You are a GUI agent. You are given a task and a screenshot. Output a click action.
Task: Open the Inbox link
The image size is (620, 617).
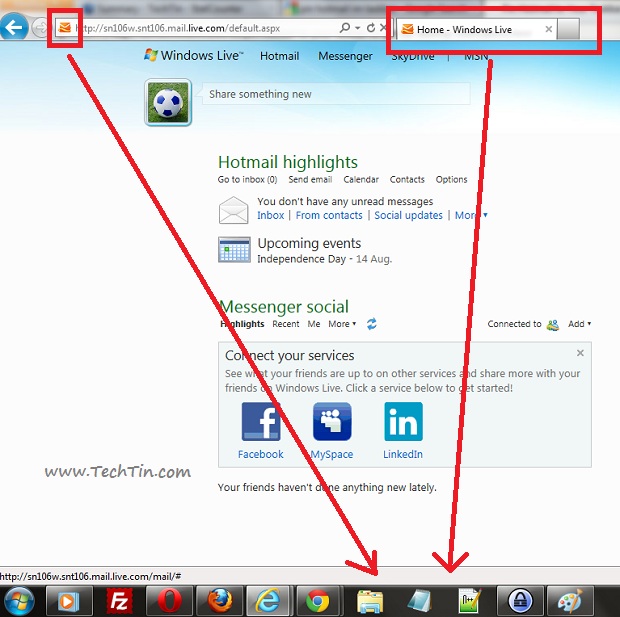click(270, 215)
